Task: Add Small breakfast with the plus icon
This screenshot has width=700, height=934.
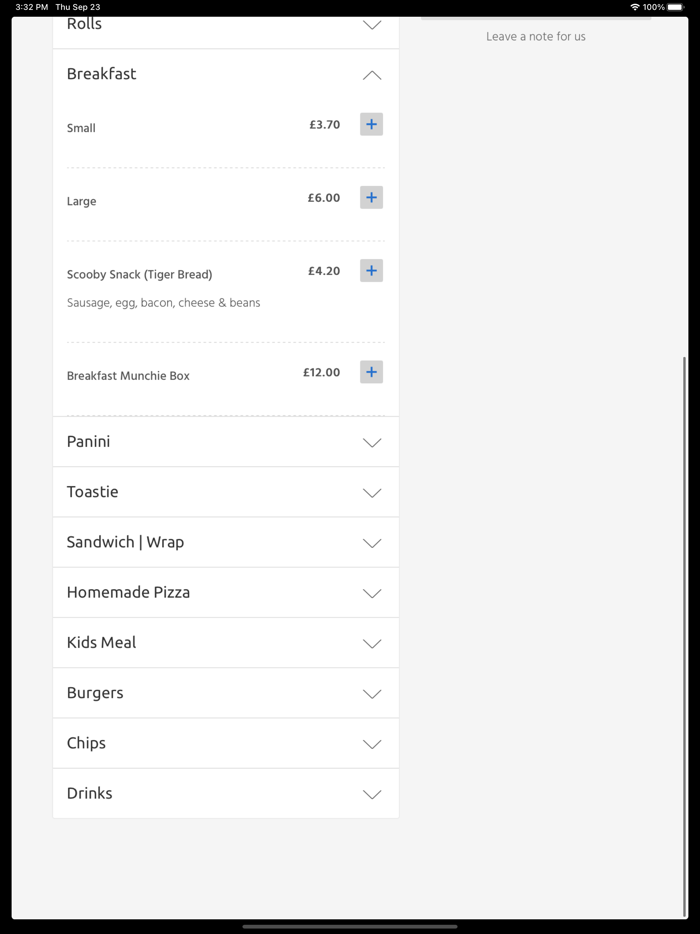Action: (x=371, y=125)
